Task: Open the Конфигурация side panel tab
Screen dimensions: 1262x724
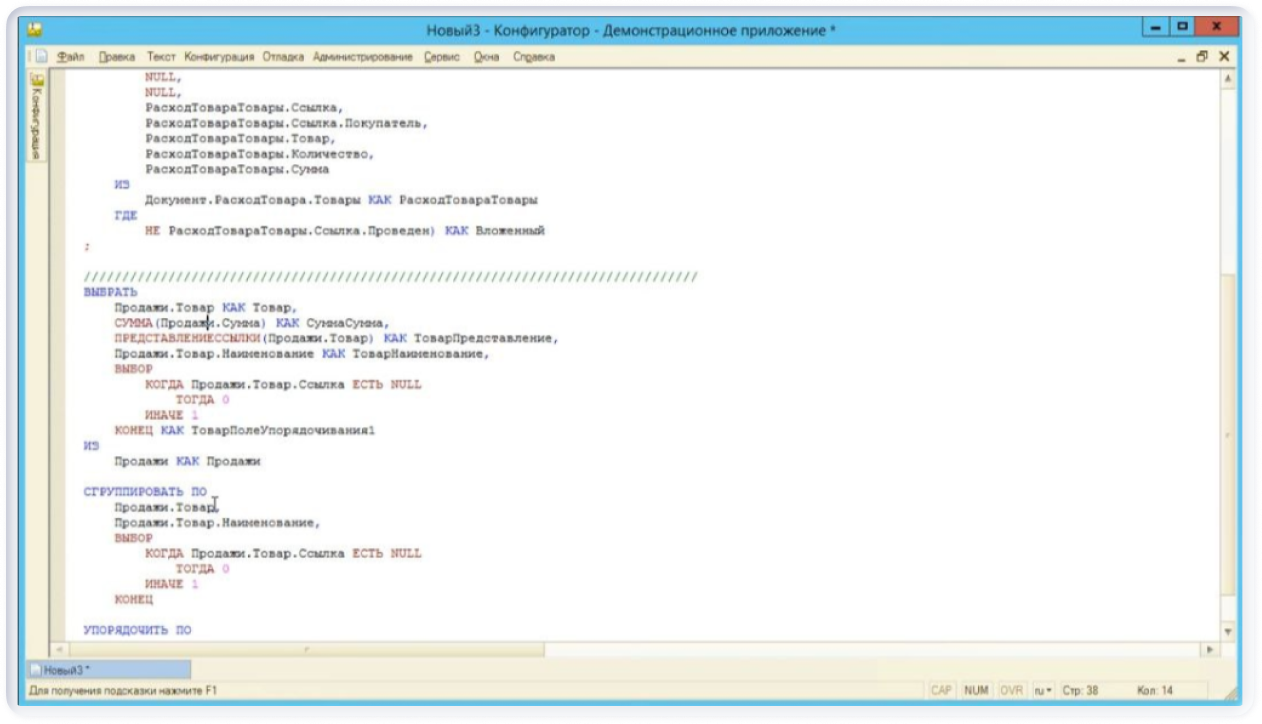Action: tap(37, 118)
